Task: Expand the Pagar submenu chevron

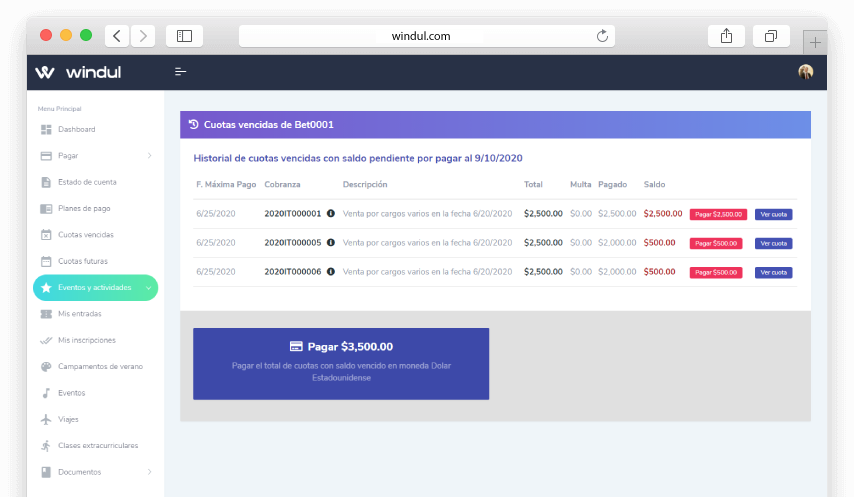Action: pyautogui.click(x=149, y=156)
